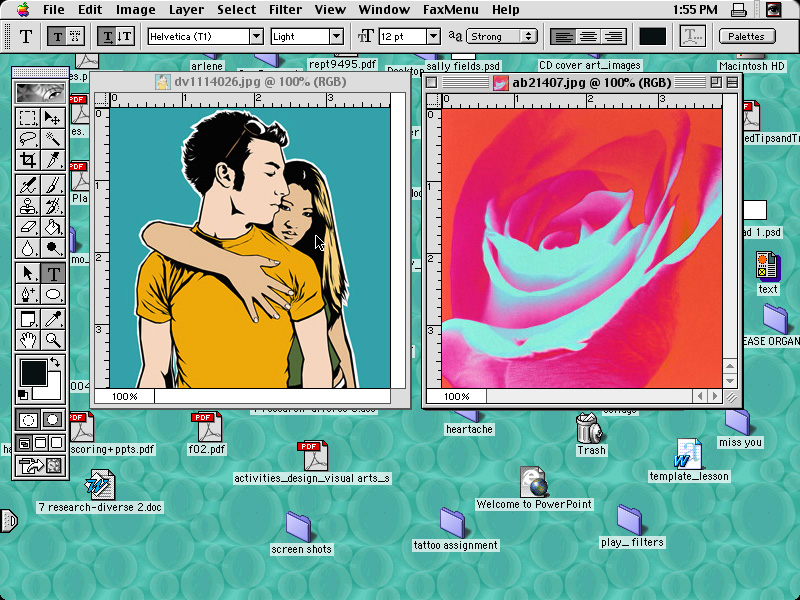
Task: Click the Palettes button
Action: pos(747,36)
